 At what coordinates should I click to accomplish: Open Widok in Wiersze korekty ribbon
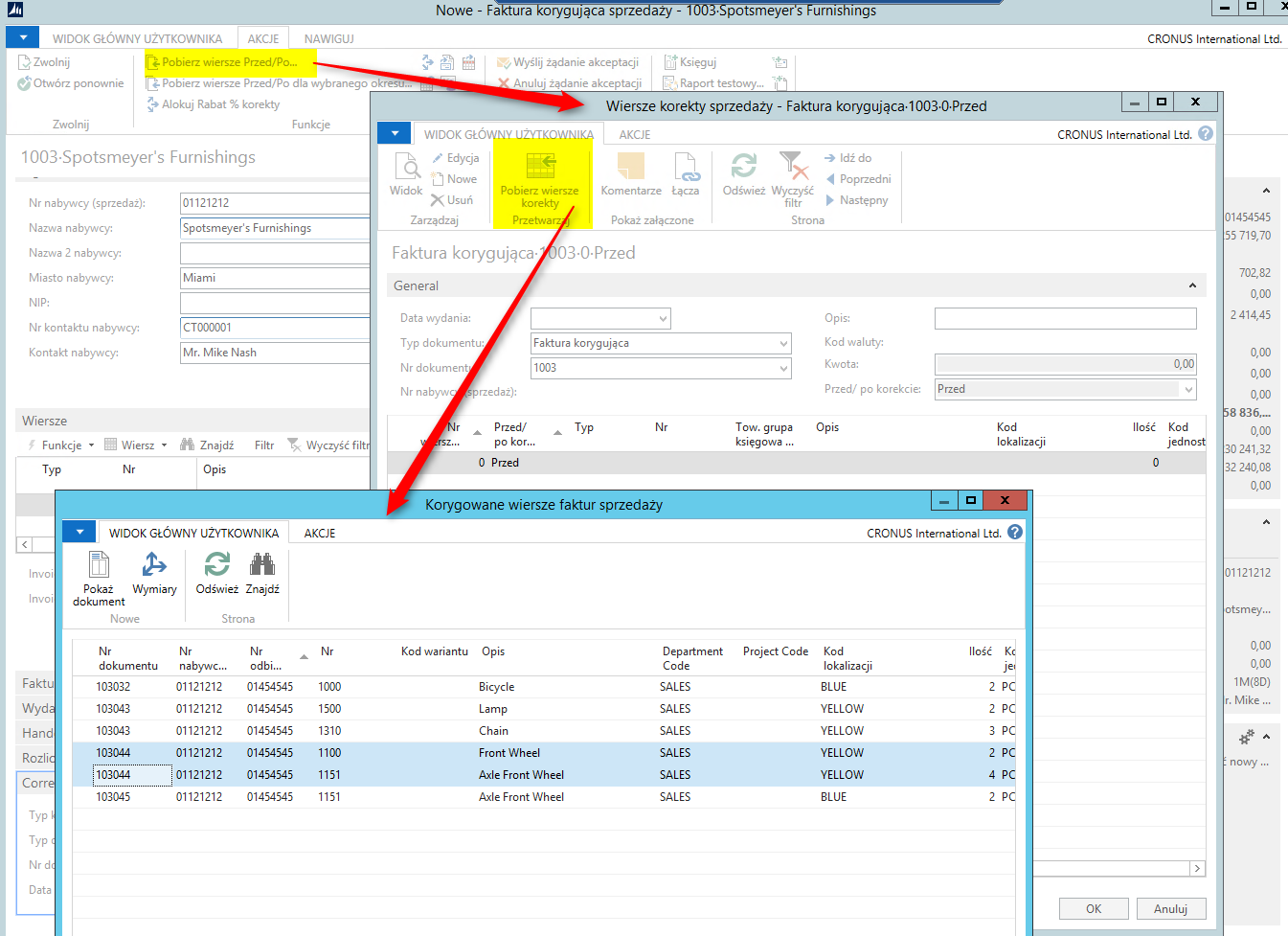[x=406, y=174]
